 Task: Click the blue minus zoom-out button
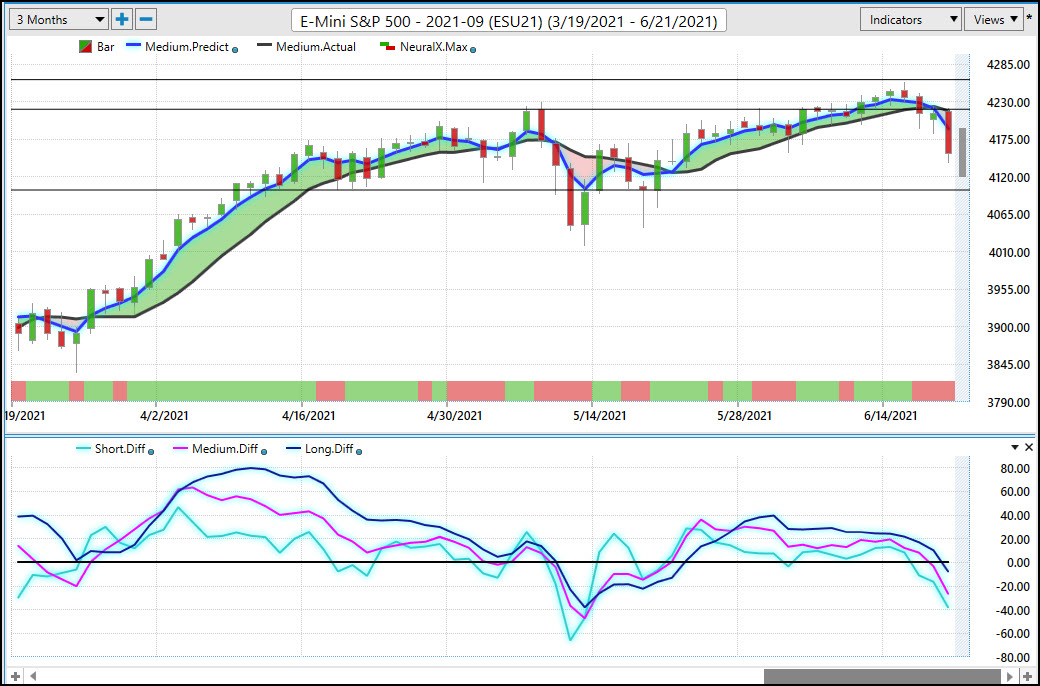[x=146, y=20]
